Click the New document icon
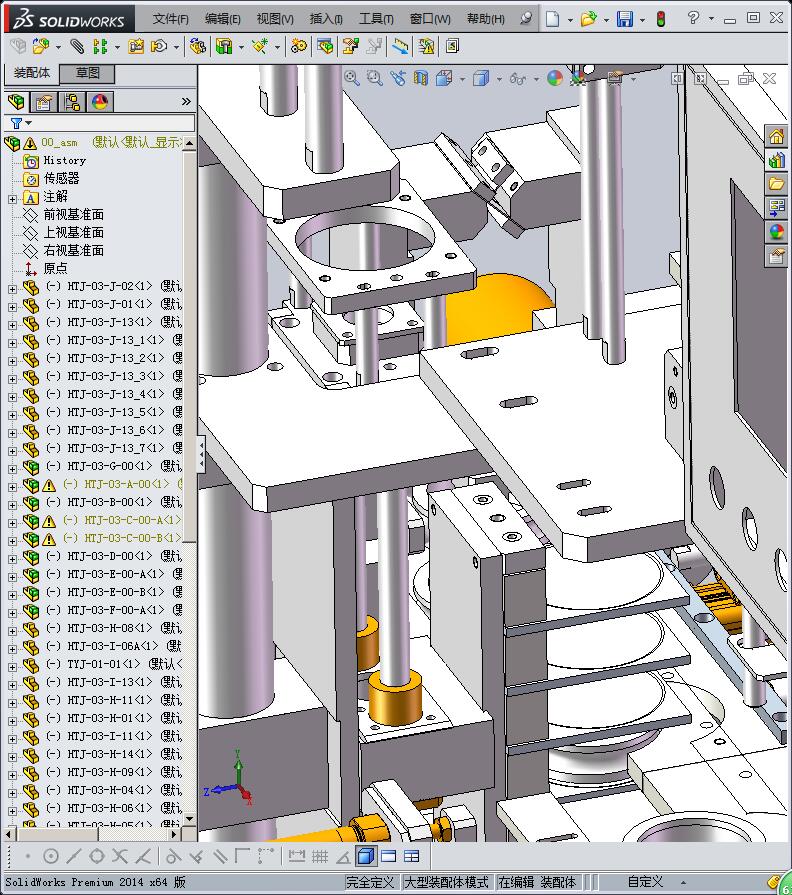The width and height of the screenshot is (792, 895). coord(552,19)
